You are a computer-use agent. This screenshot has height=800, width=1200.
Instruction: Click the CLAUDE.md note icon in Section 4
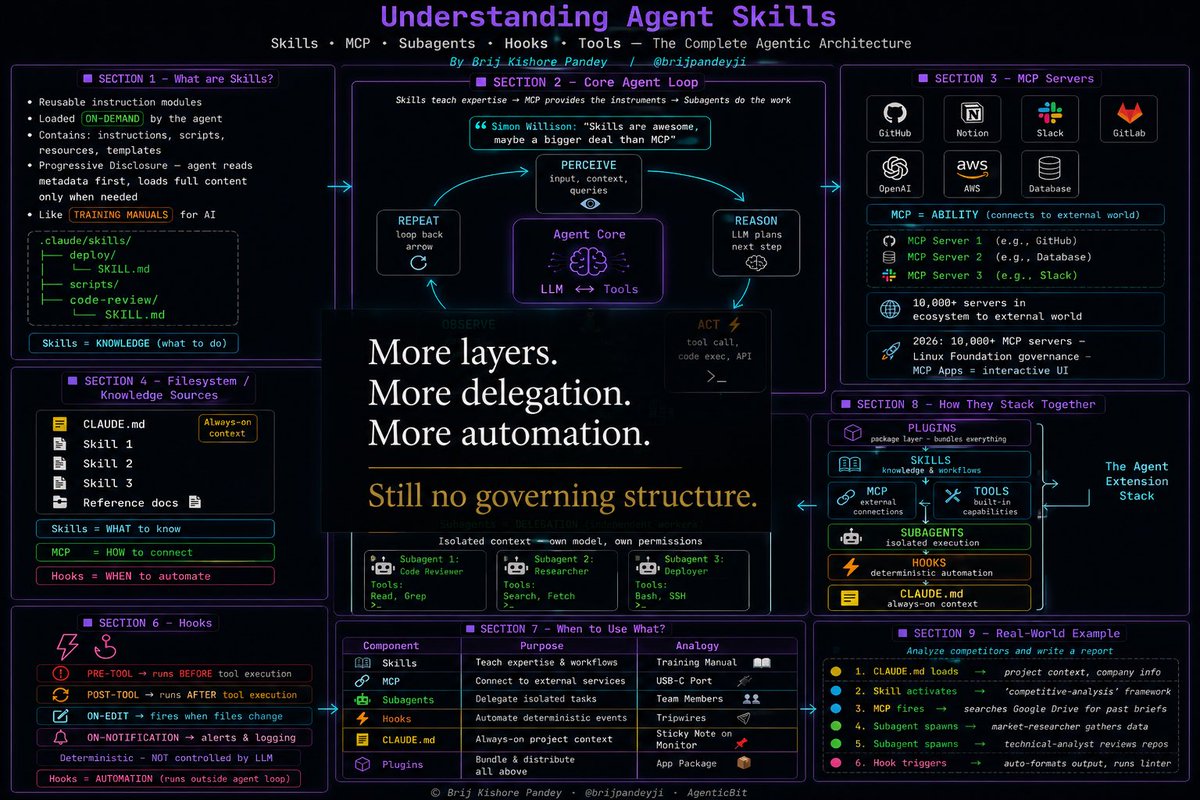click(60, 424)
